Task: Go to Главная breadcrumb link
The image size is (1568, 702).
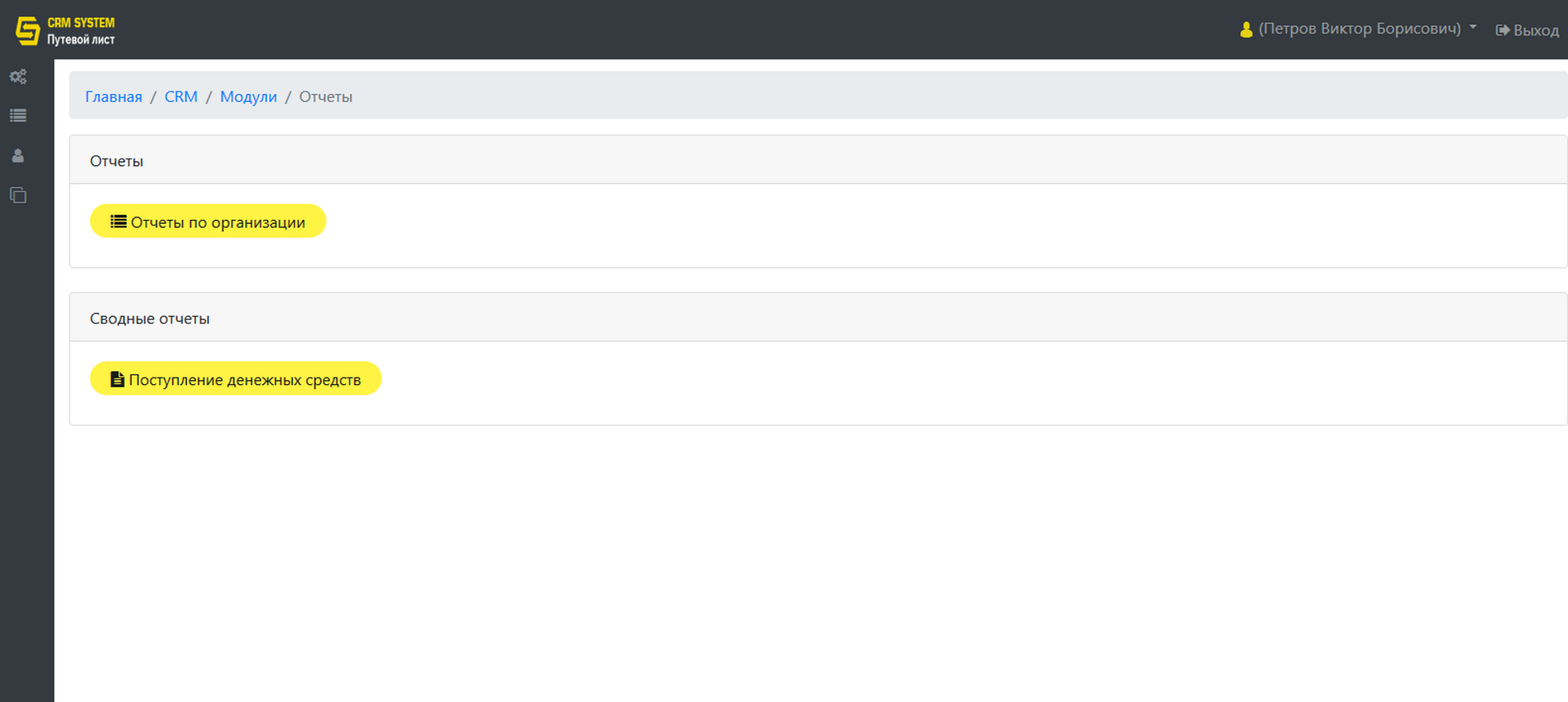Action: pyautogui.click(x=114, y=96)
